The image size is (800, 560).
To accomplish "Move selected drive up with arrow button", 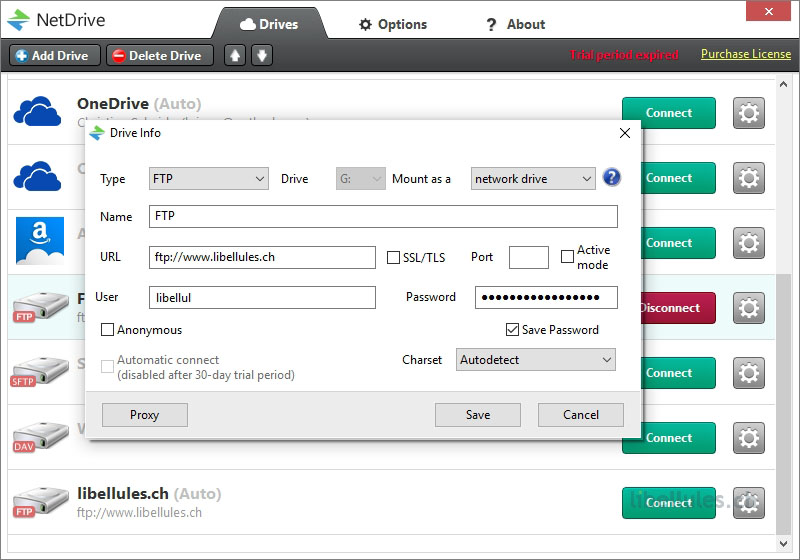I will (235, 55).
